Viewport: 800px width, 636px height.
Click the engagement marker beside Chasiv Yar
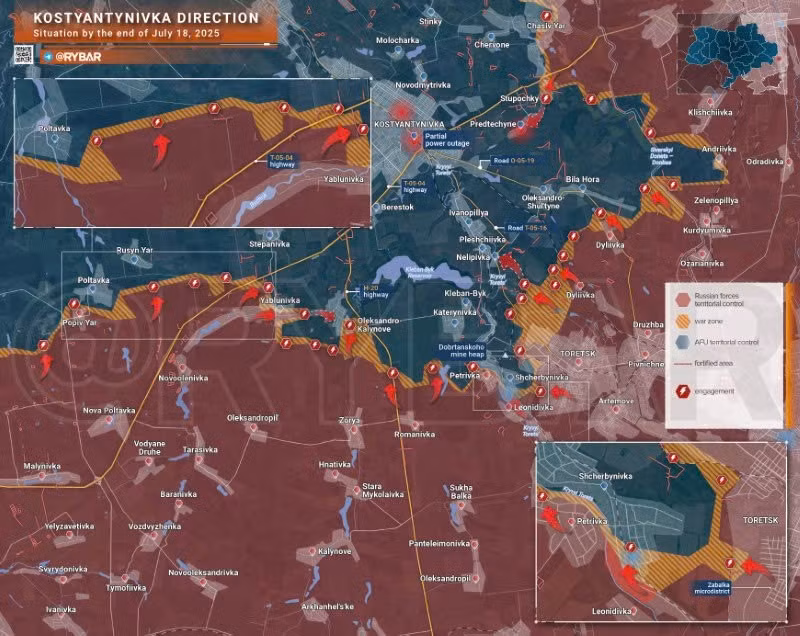coord(546,16)
